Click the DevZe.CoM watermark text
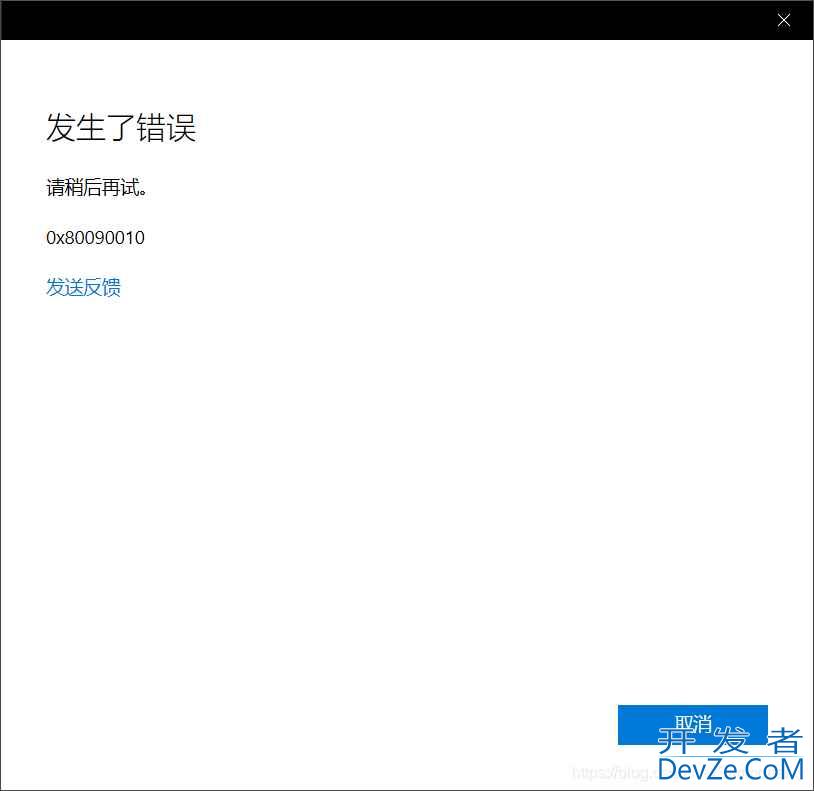Viewport: 814px width, 791px height. coord(731,769)
